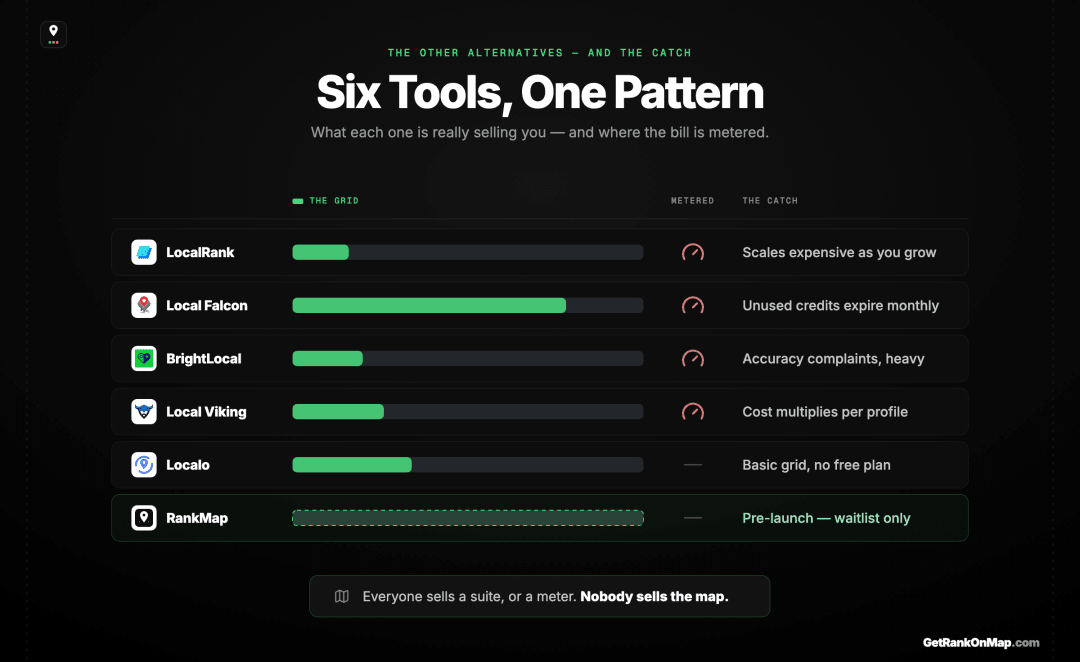Click the metered gauge icon in LocalRank row

(x=693, y=252)
